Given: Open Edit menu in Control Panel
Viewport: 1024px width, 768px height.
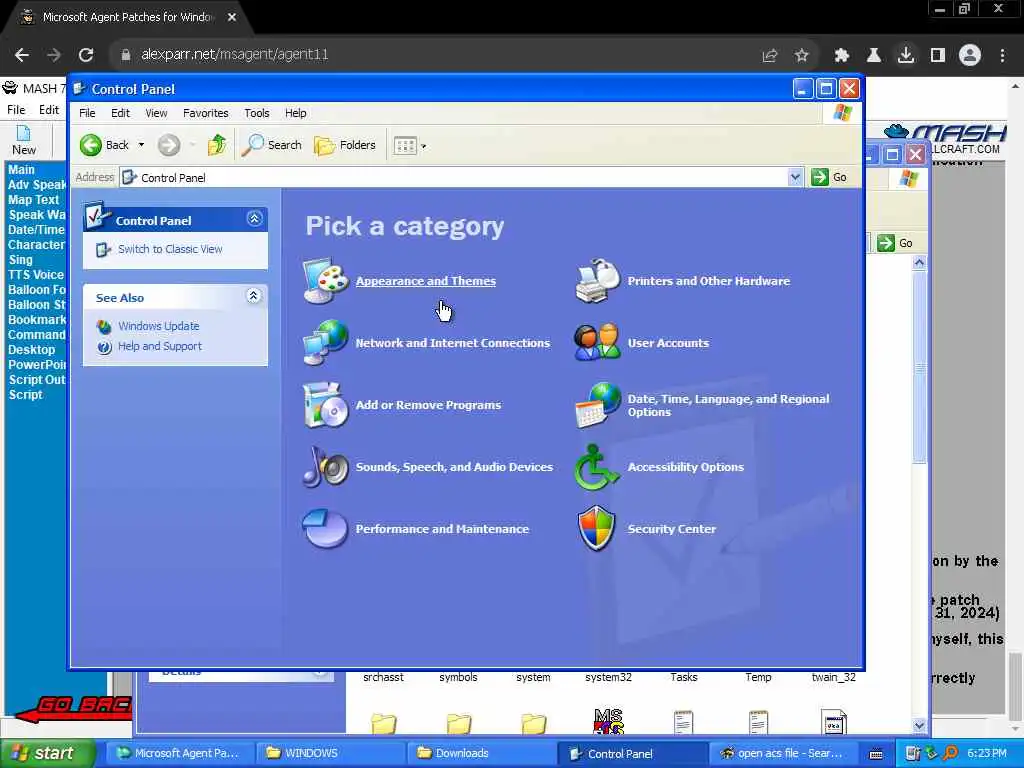Looking at the screenshot, I should (x=120, y=113).
